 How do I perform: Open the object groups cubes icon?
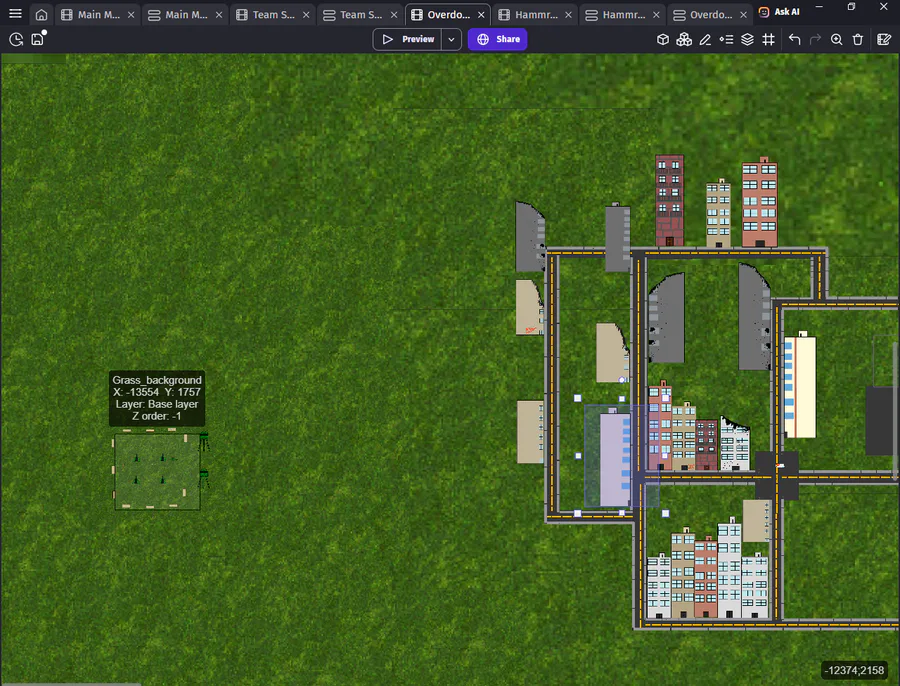684,39
